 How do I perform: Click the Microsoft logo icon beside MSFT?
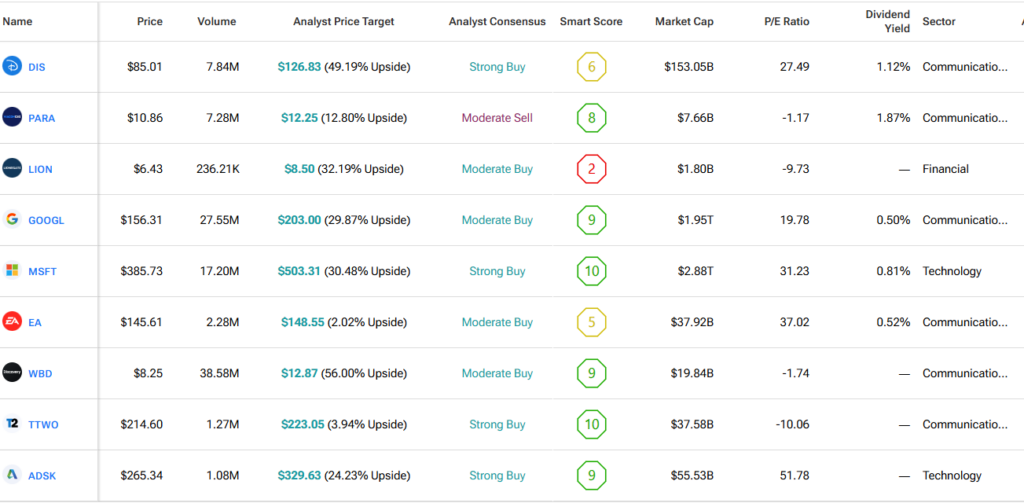12,271
